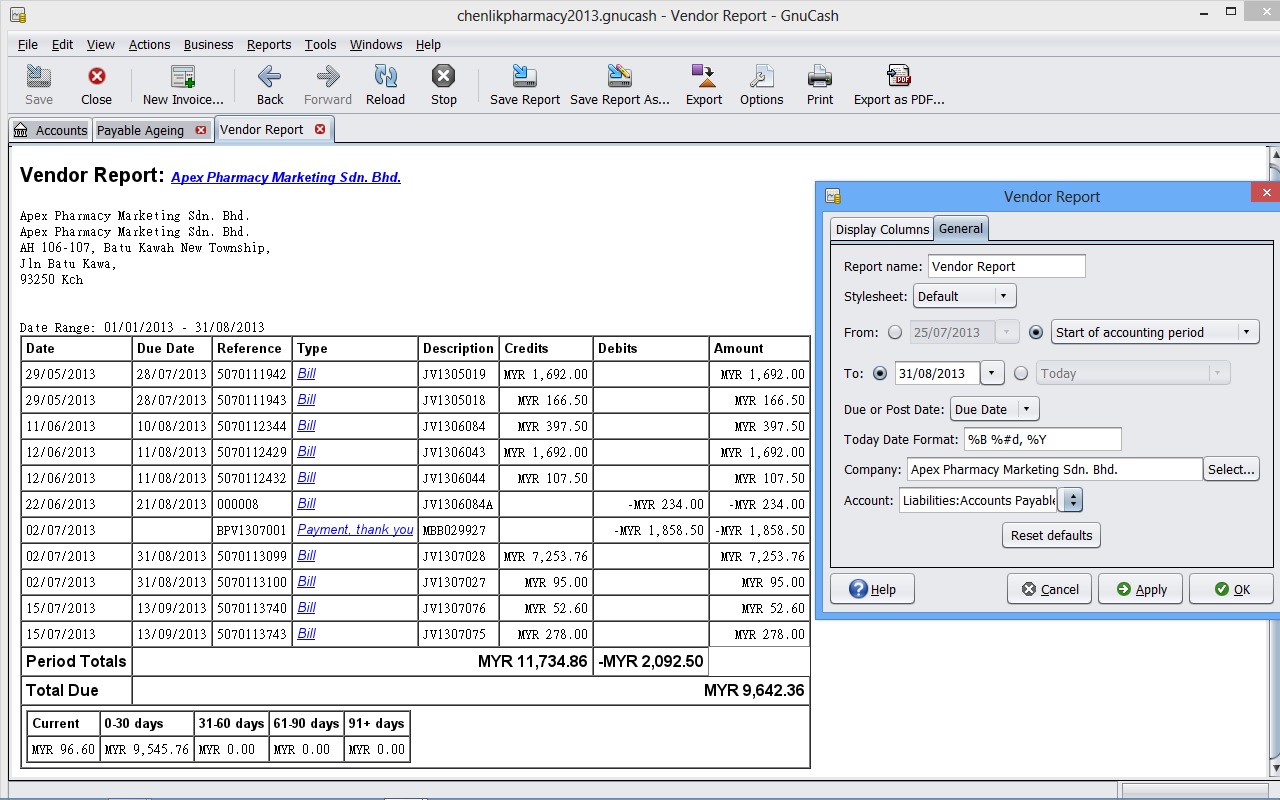Click the Save toolbar icon
The height and width of the screenshot is (800, 1280).
click(39, 85)
